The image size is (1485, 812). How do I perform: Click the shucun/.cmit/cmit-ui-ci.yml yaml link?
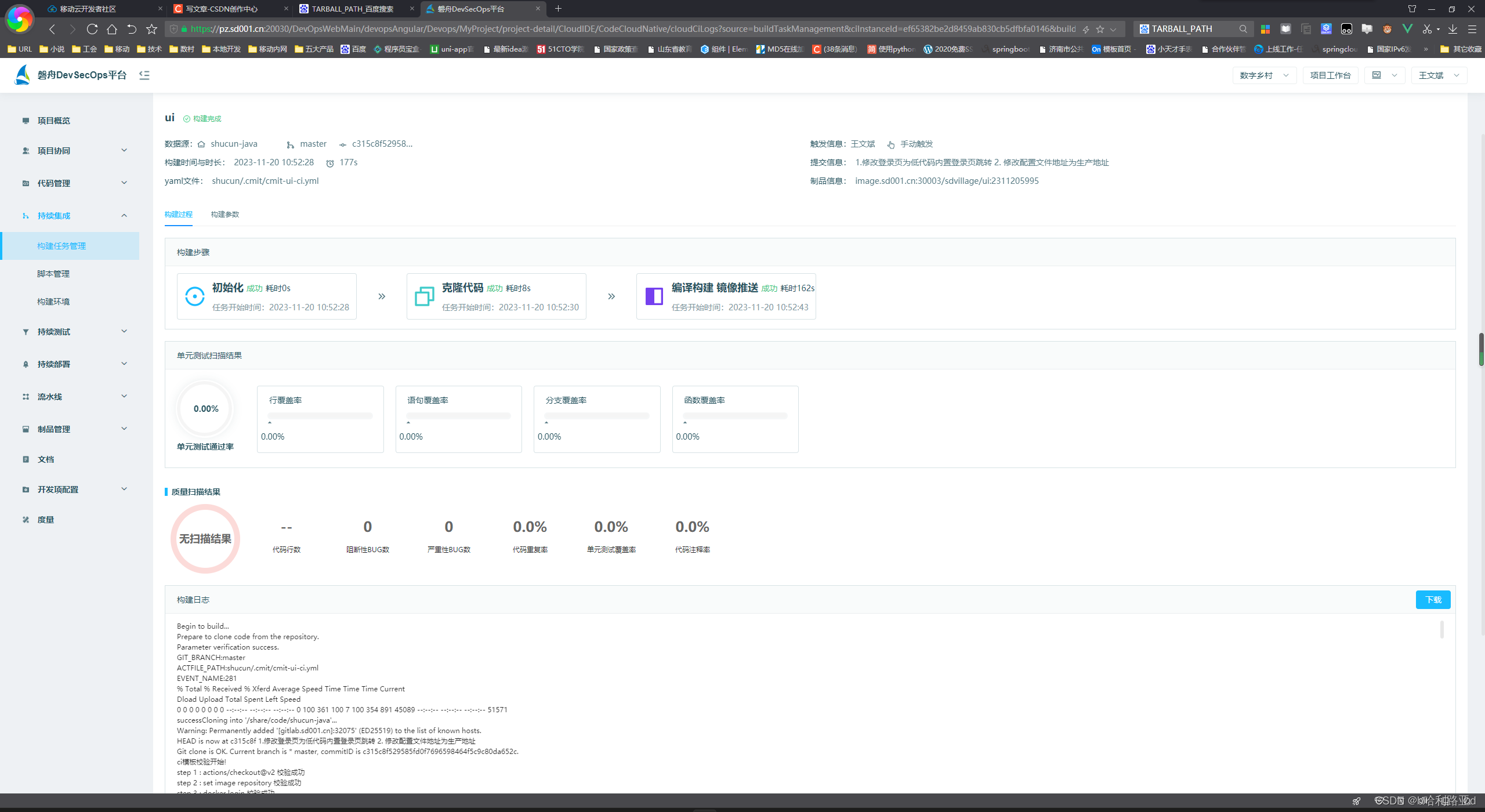(265, 181)
